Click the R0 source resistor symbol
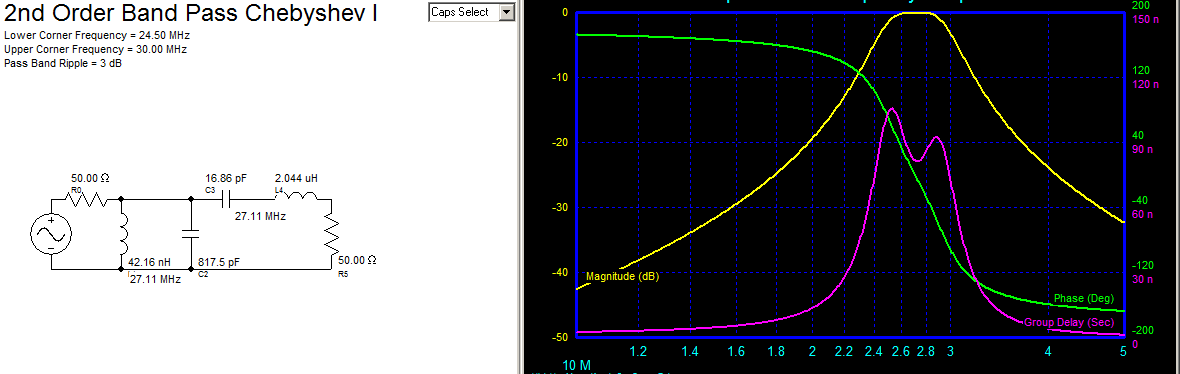This screenshot has width=1180, height=374. 87,199
